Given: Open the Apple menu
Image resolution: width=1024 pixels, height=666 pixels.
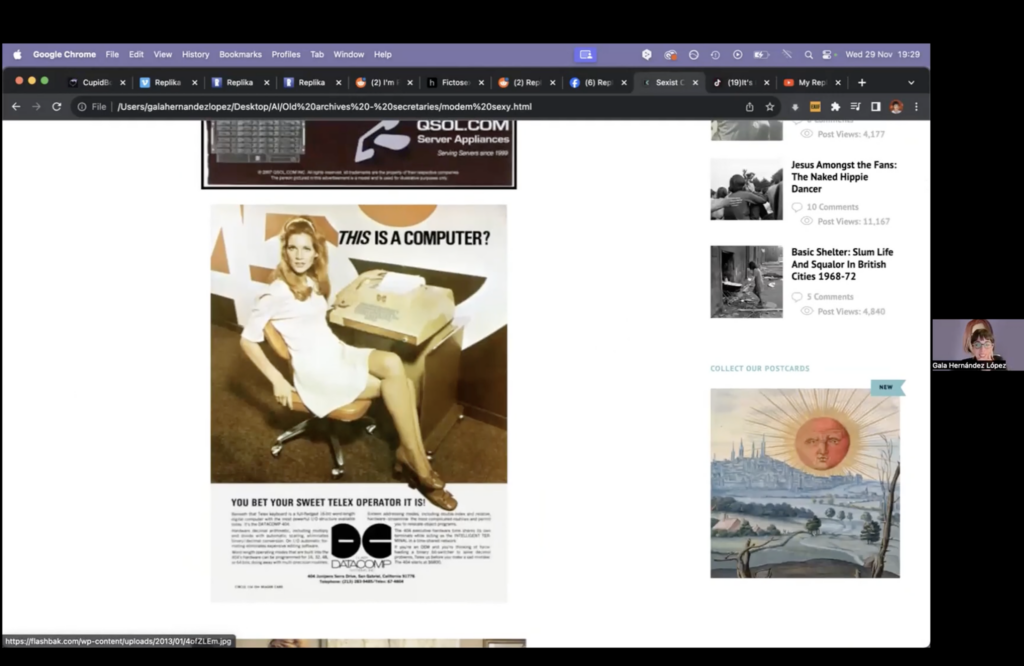Looking at the screenshot, I should tap(18, 55).
